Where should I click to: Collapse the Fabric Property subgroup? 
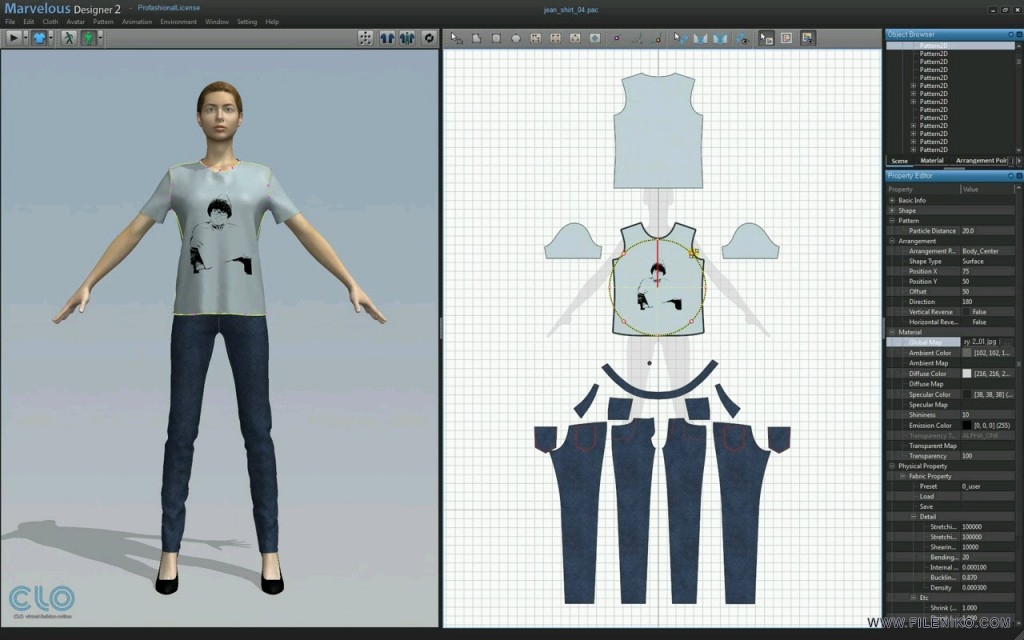pyautogui.click(x=903, y=476)
